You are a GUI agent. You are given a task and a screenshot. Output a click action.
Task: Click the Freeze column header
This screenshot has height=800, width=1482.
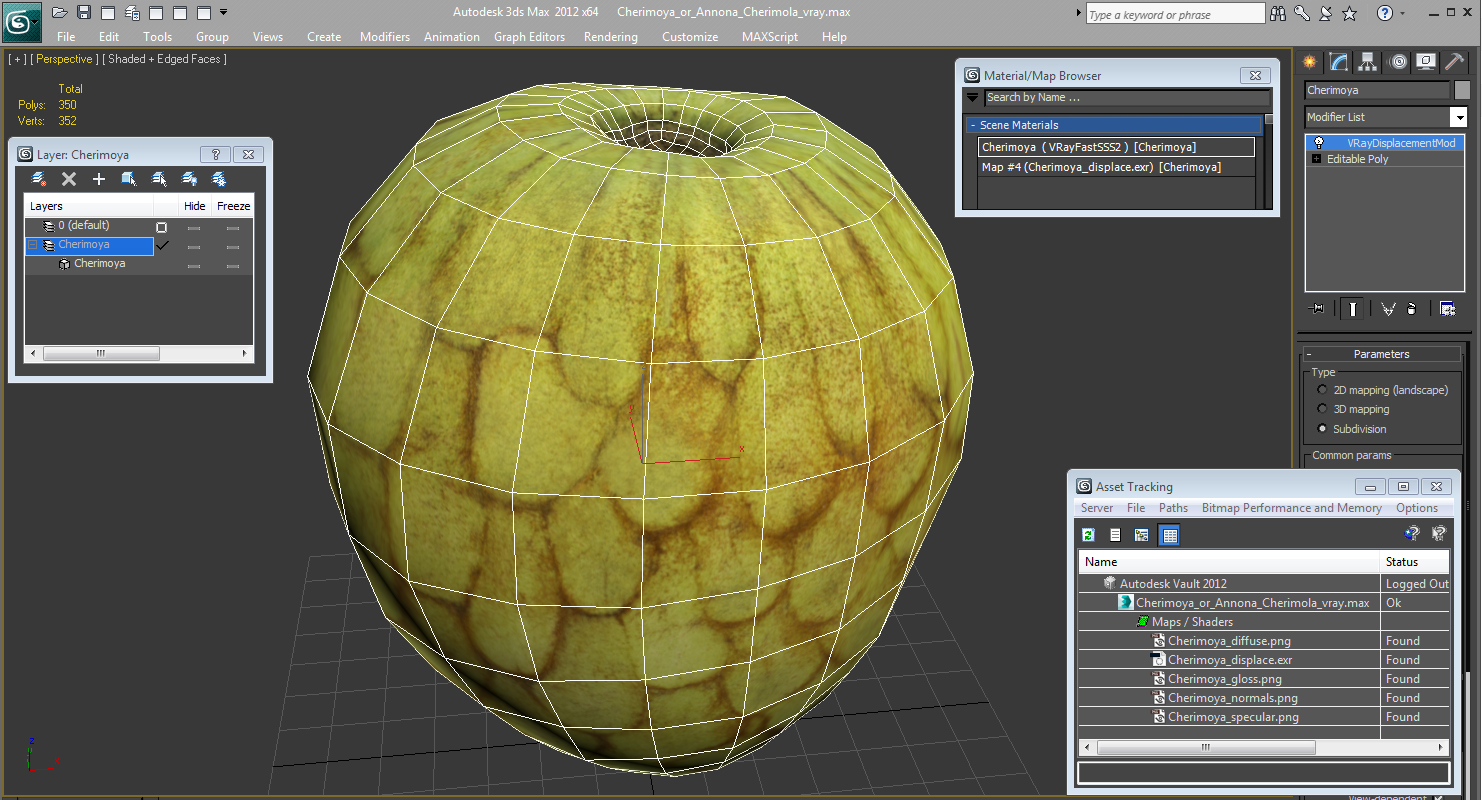coord(233,206)
